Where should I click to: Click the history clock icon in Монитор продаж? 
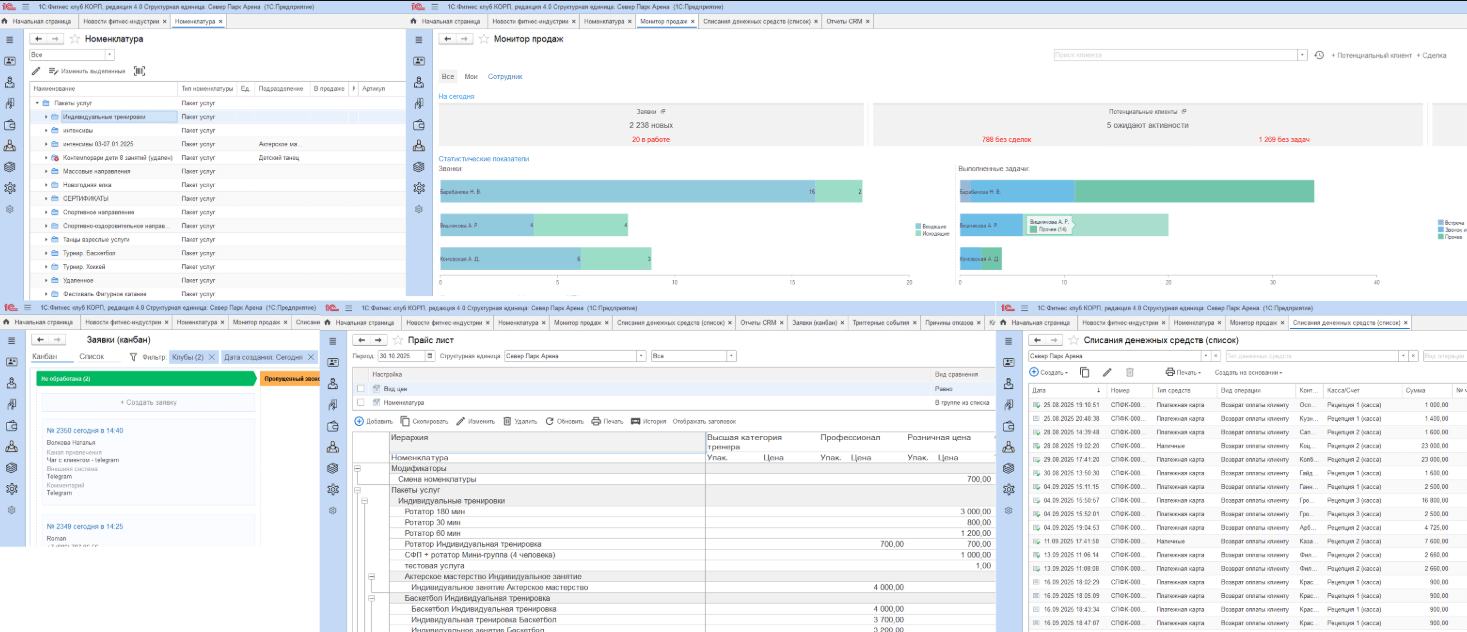[x=1319, y=55]
